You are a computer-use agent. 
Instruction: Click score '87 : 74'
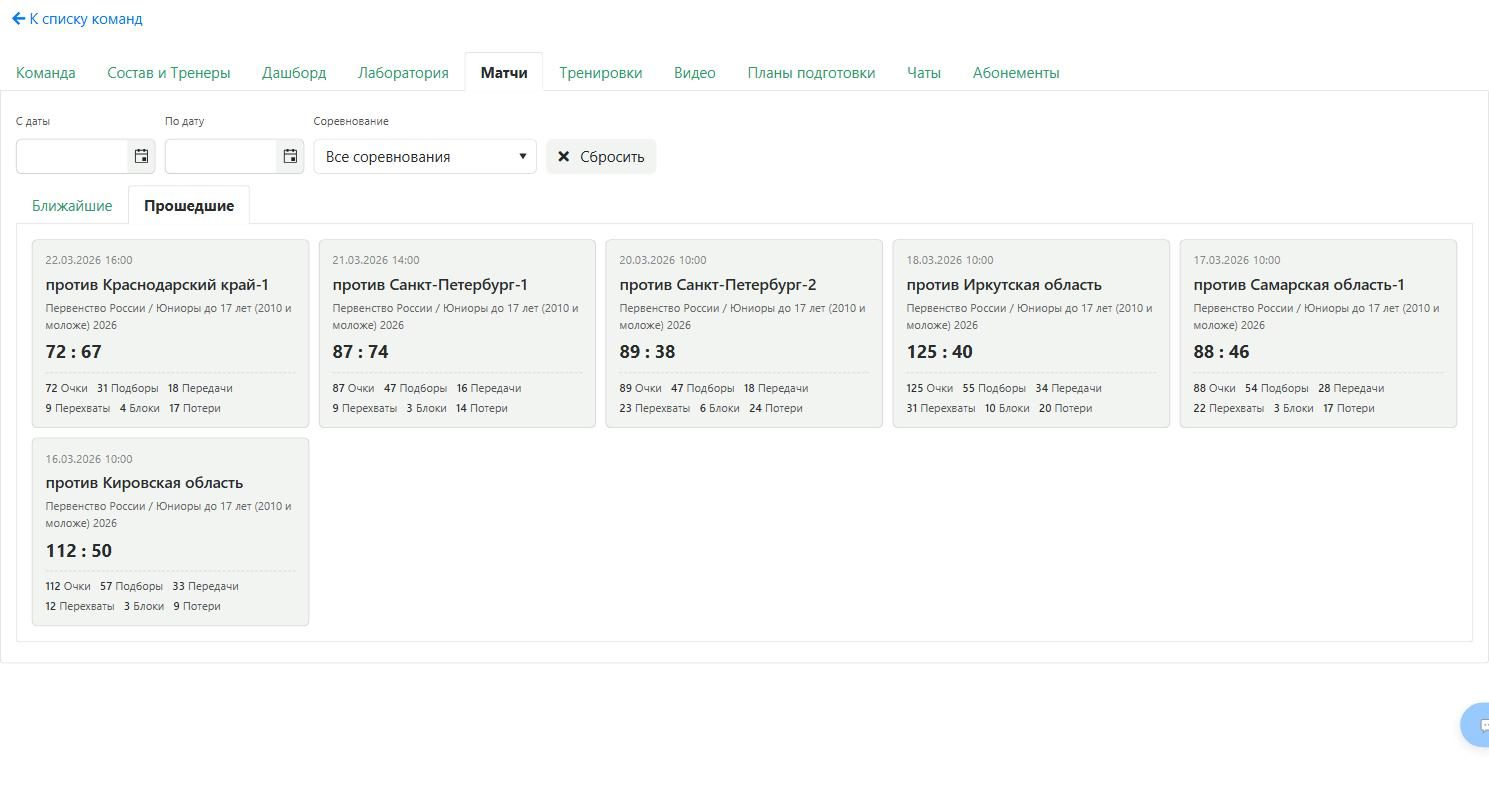[x=360, y=351]
